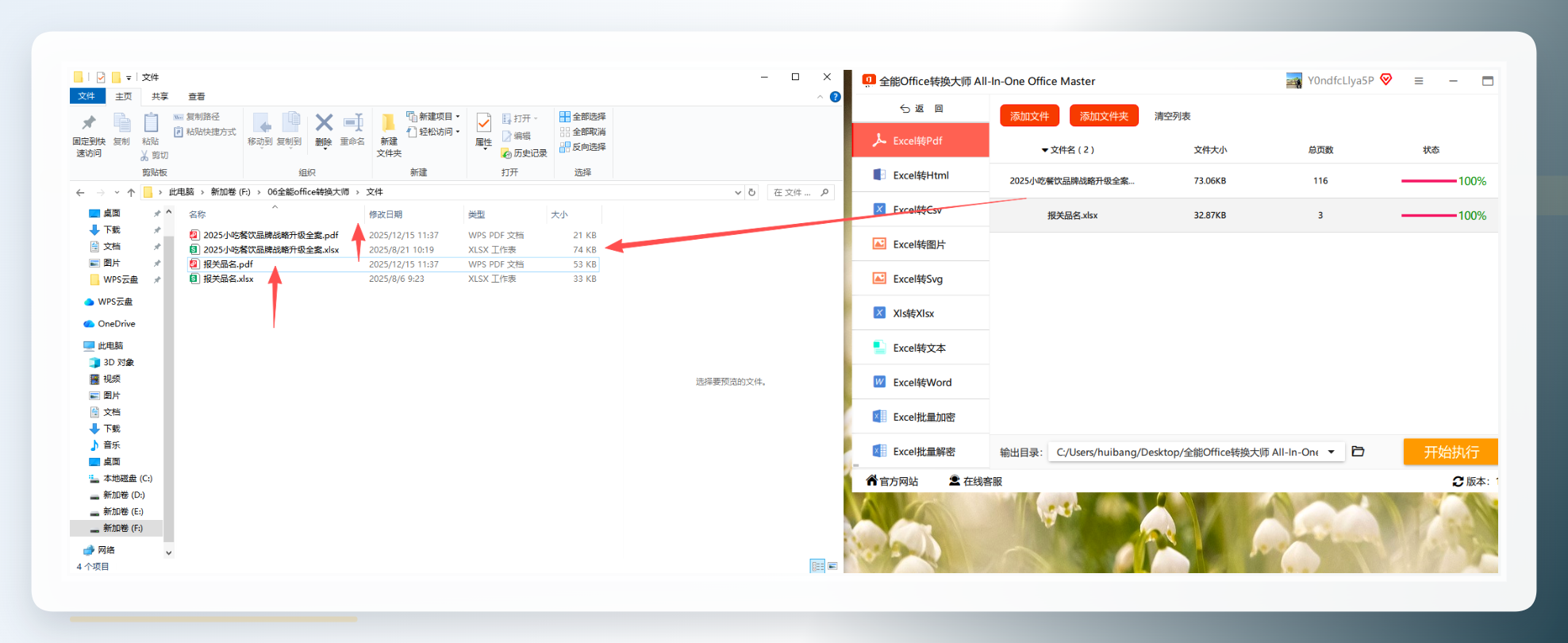
Task: Click 清空列表 to clear the list
Action: point(1172,116)
